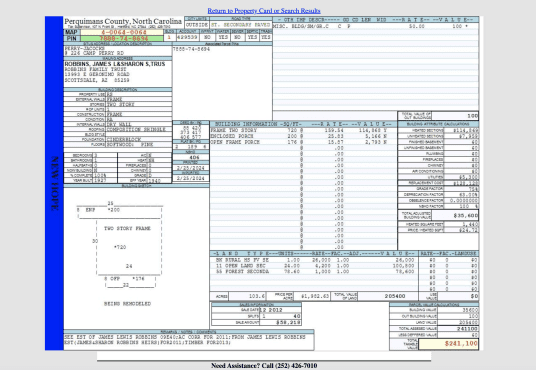Select the MISC. BLDG improvement row
The image size is (536, 370).
point(376,26)
